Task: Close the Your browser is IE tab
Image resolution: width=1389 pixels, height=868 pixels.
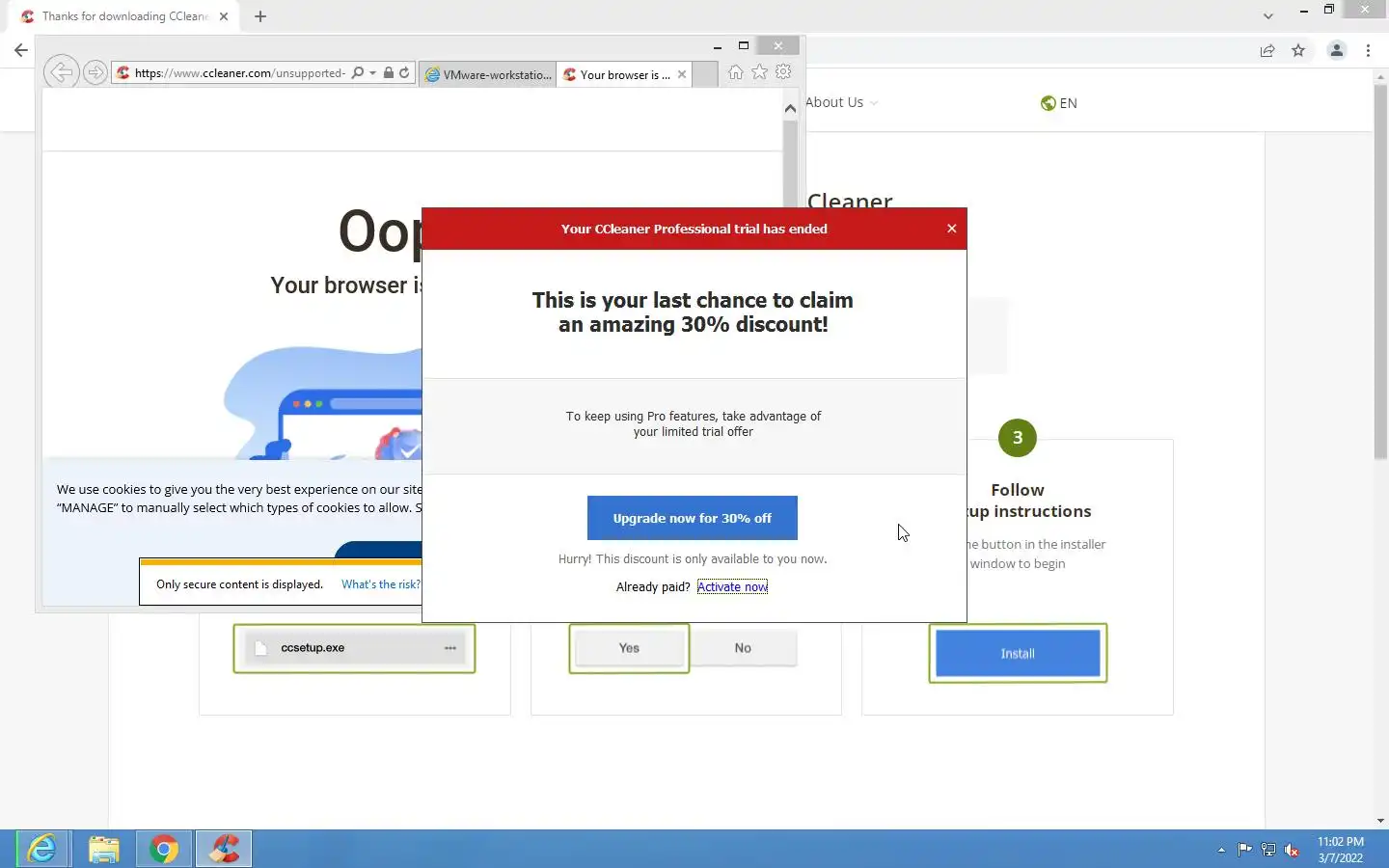Action: [x=682, y=74]
